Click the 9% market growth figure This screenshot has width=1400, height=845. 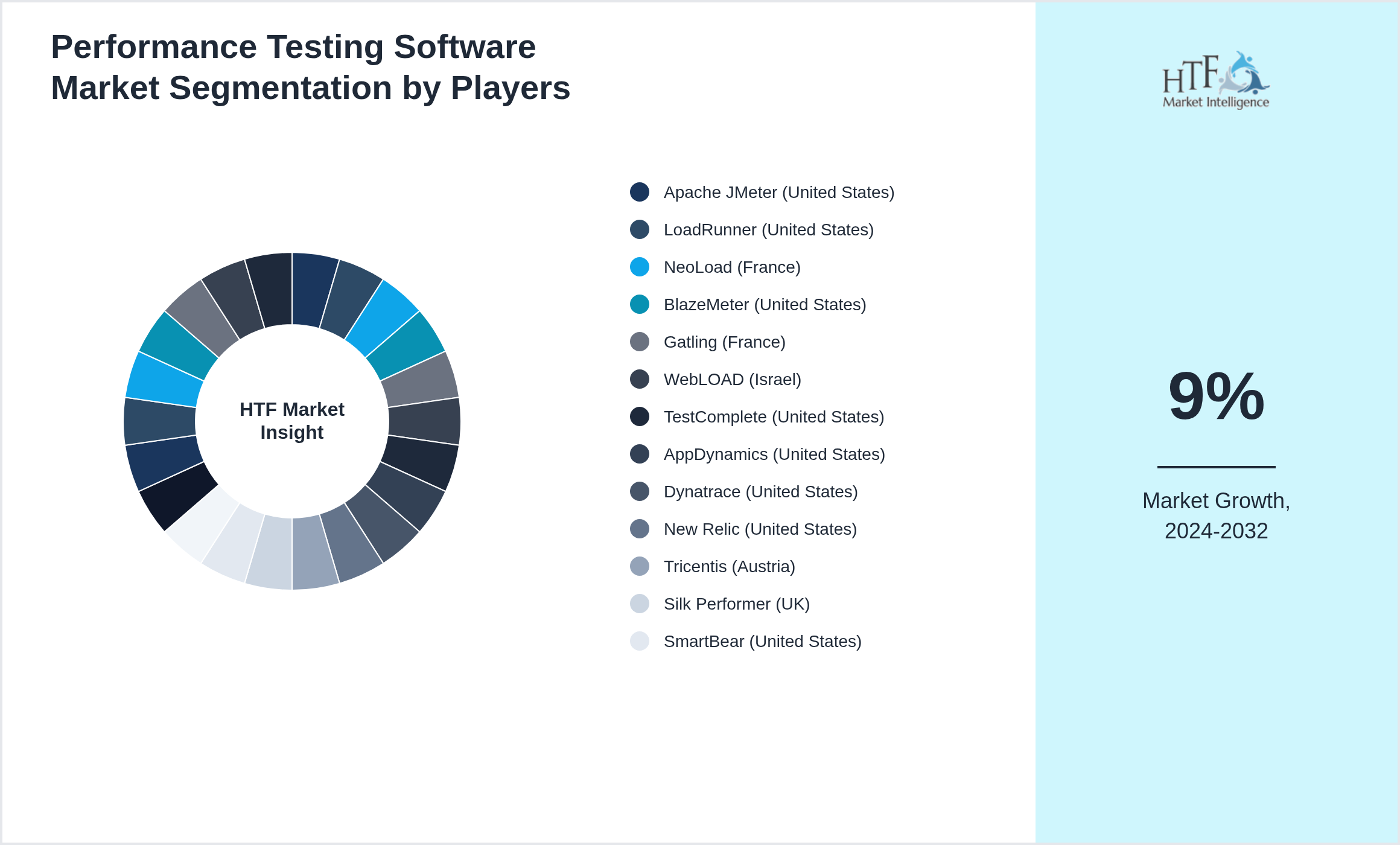tap(1215, 397)
